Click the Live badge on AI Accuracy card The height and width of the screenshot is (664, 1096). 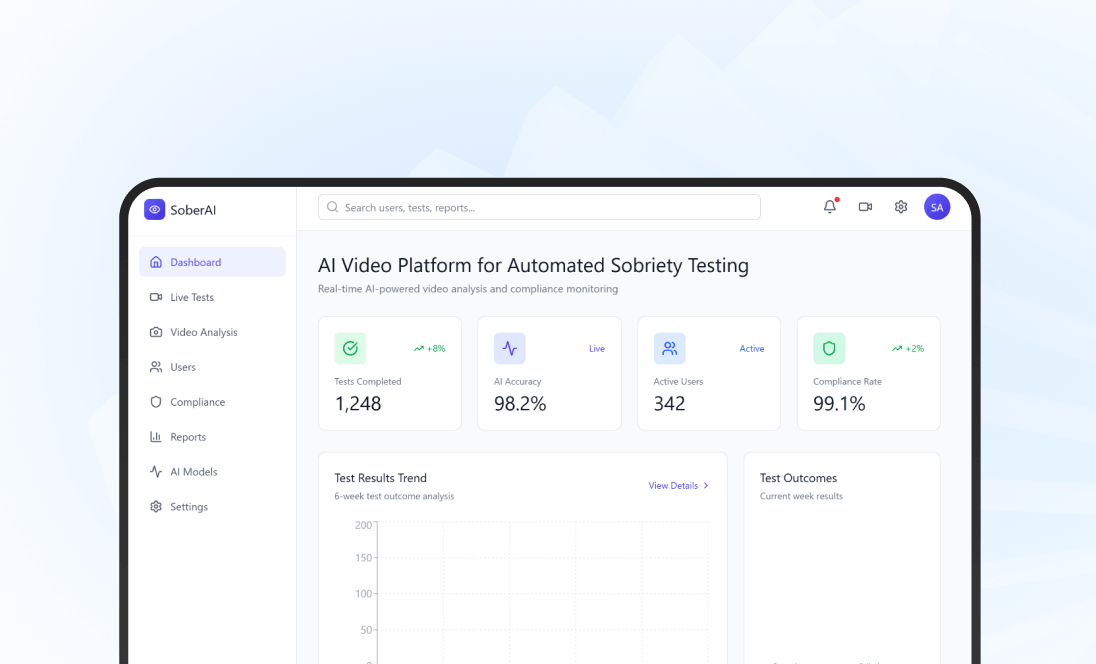coord(597,348)
